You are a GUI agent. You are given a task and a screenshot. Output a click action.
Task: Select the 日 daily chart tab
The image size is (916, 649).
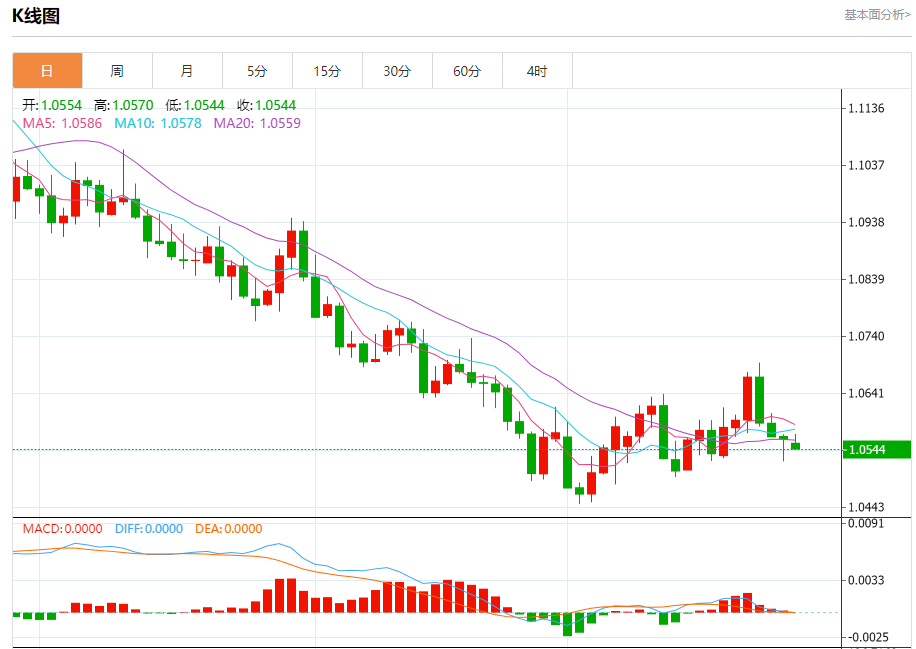point(47,71)
